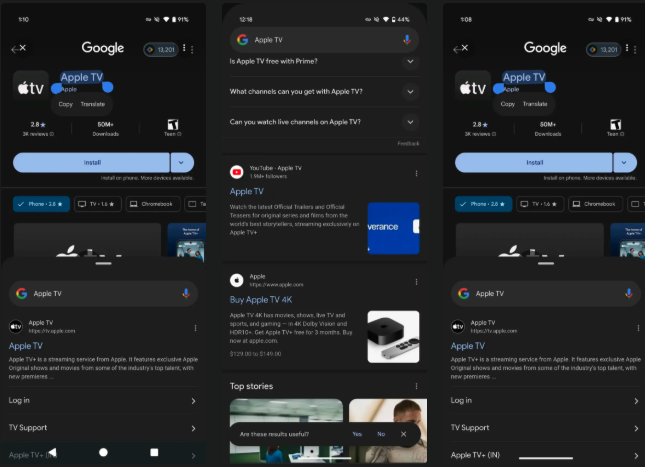The width and height of the screenshot is (645, 467).
Task: Tap YouTube channel icon in middle screen
Action: pos(237,172)
